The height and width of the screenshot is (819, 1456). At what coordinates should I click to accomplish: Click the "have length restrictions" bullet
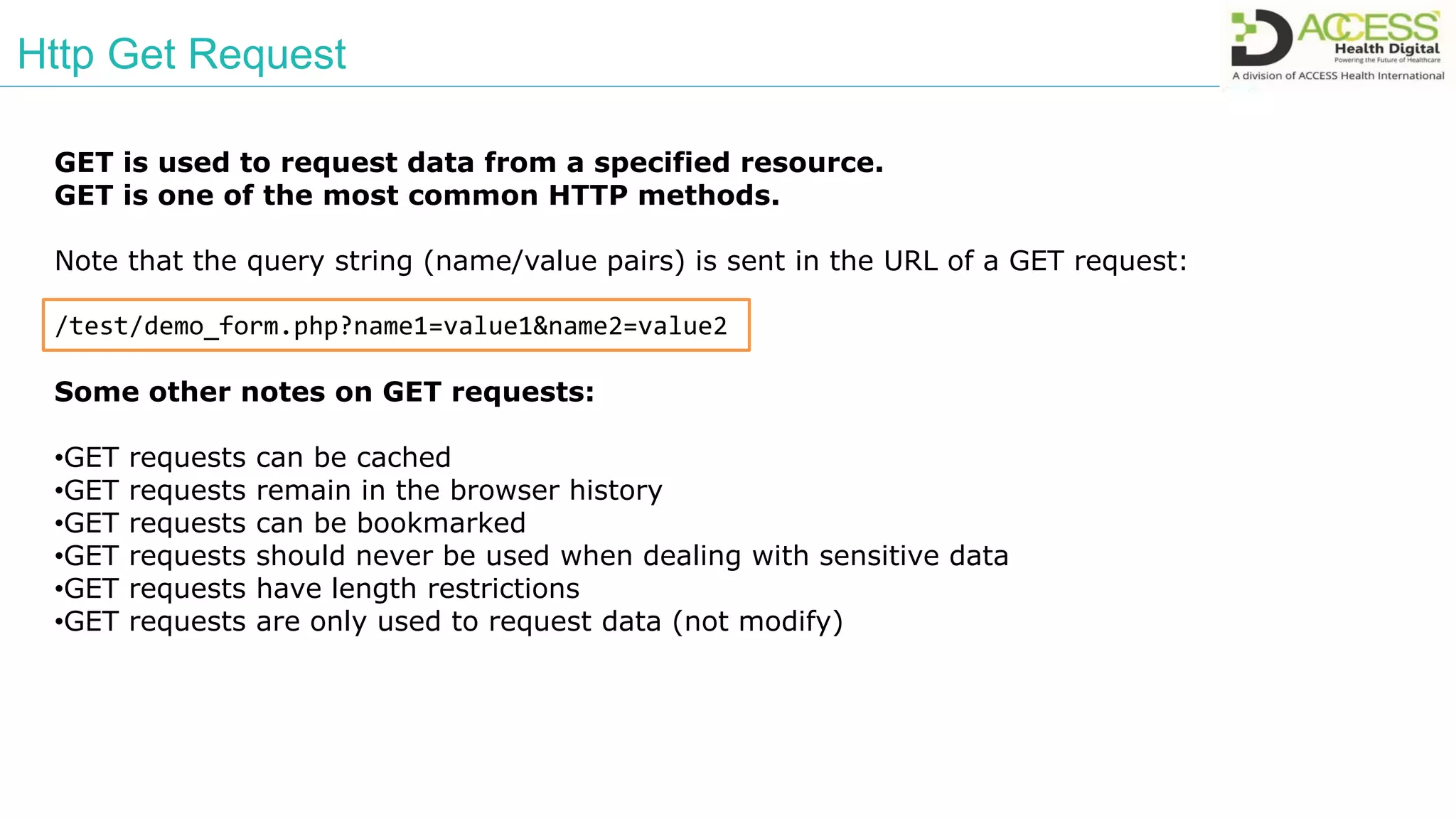[x=317, y=589]
